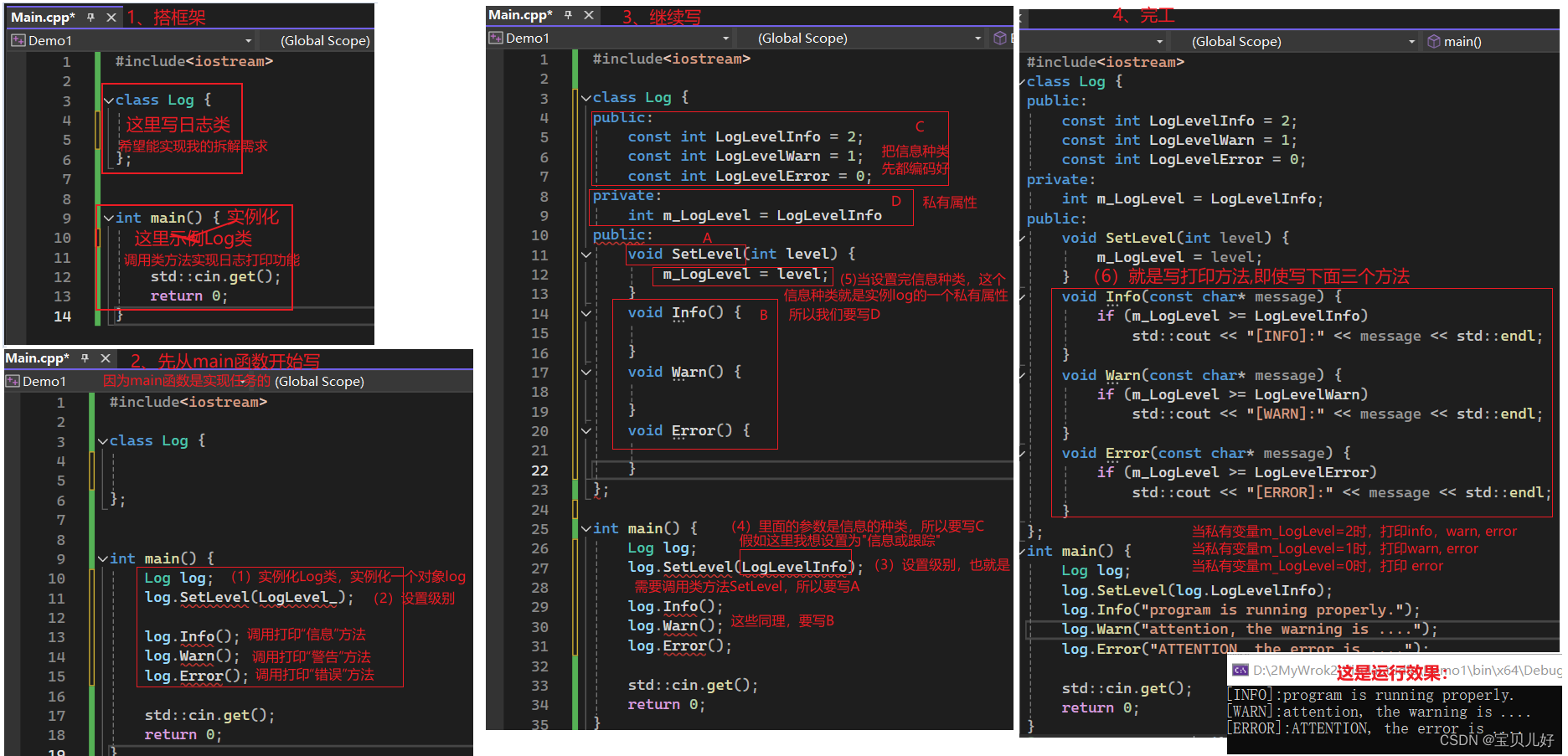Click m_LogLevel = level; on line 12 of the 继续写 editor
Image resolution: width=1568 pixels, height=756 pixels.
(x=745, y=274)
